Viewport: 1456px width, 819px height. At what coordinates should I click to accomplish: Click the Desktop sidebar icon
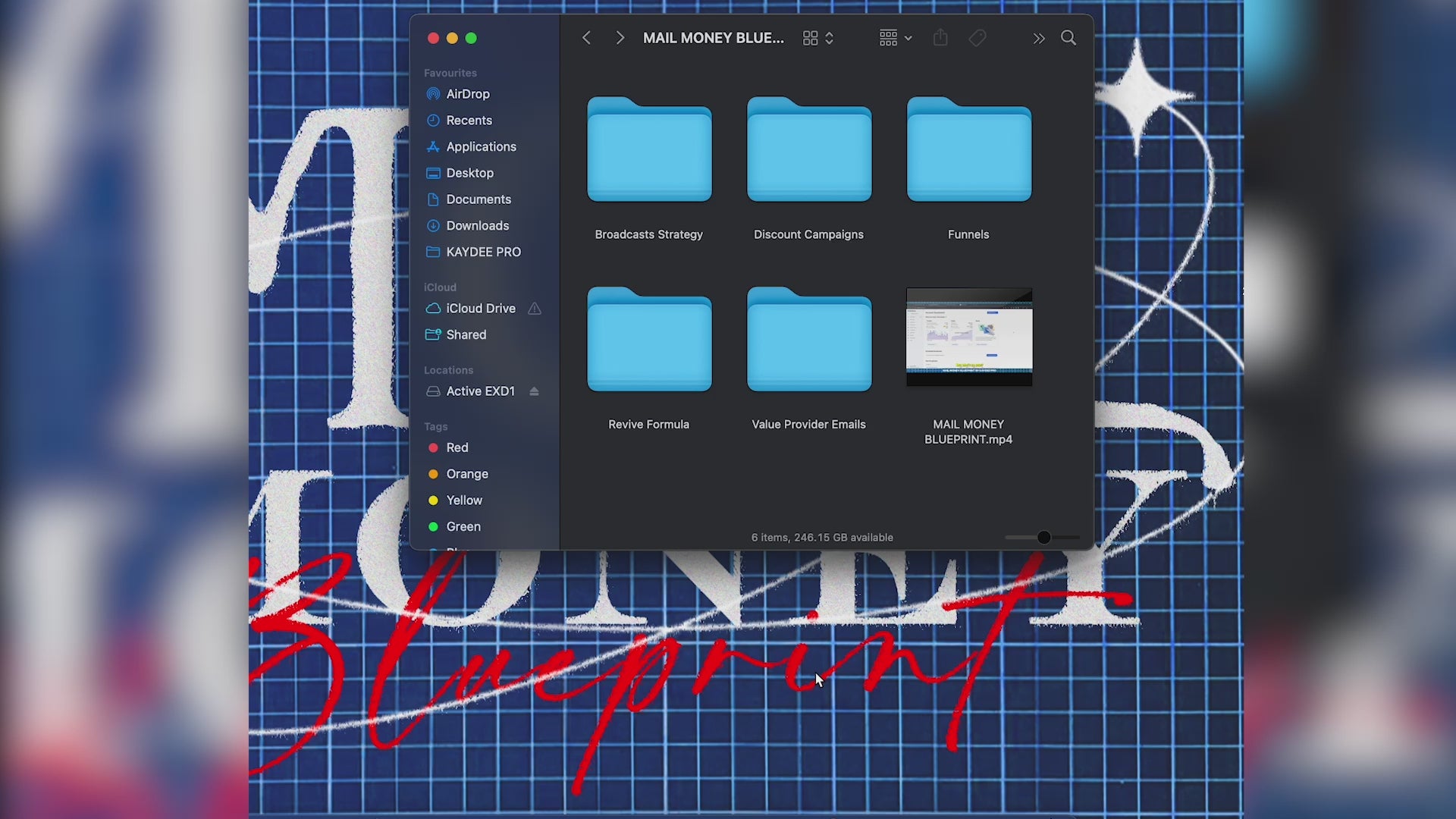click(x=433, y=173)
